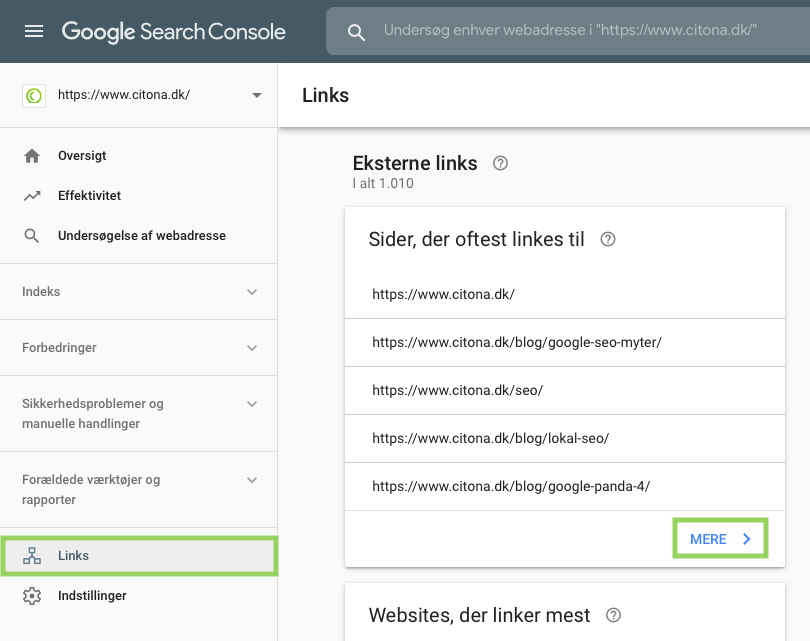Click help icon beside Sider, der oftest linkes til
This screenshot has height=641, width=810.
tap(608, 239)
